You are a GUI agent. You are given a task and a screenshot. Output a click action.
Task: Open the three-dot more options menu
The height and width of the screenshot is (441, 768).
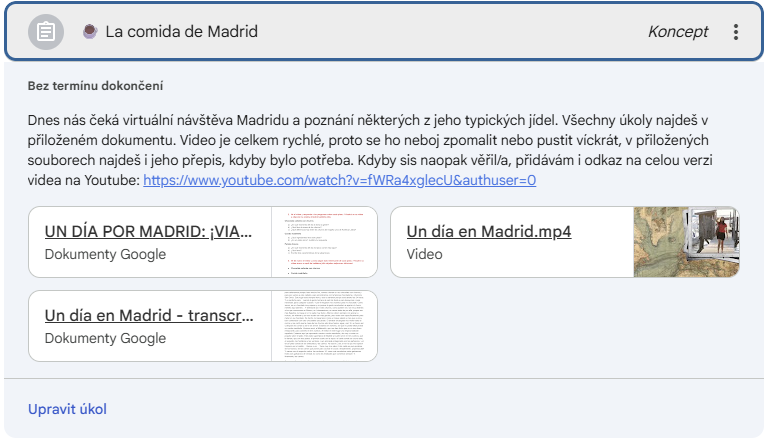click(736, 32)
